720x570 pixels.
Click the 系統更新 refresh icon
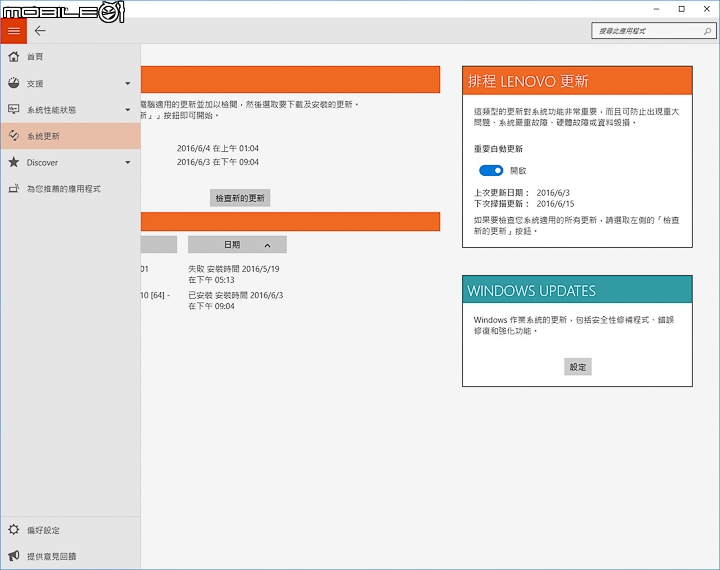pyautogui.click(x=14, y=135)
